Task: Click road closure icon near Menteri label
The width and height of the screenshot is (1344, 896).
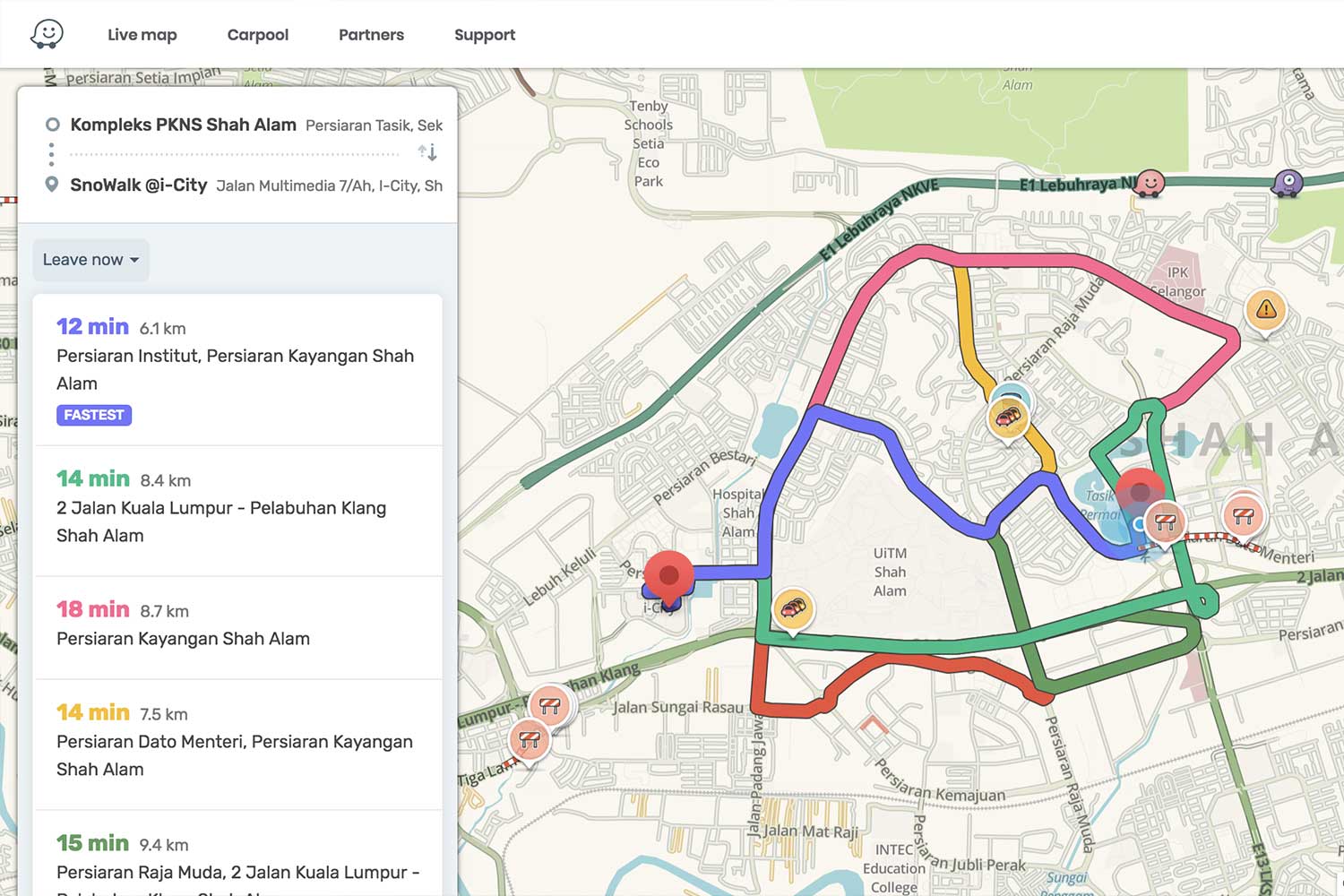Action: click(1244, 516)
